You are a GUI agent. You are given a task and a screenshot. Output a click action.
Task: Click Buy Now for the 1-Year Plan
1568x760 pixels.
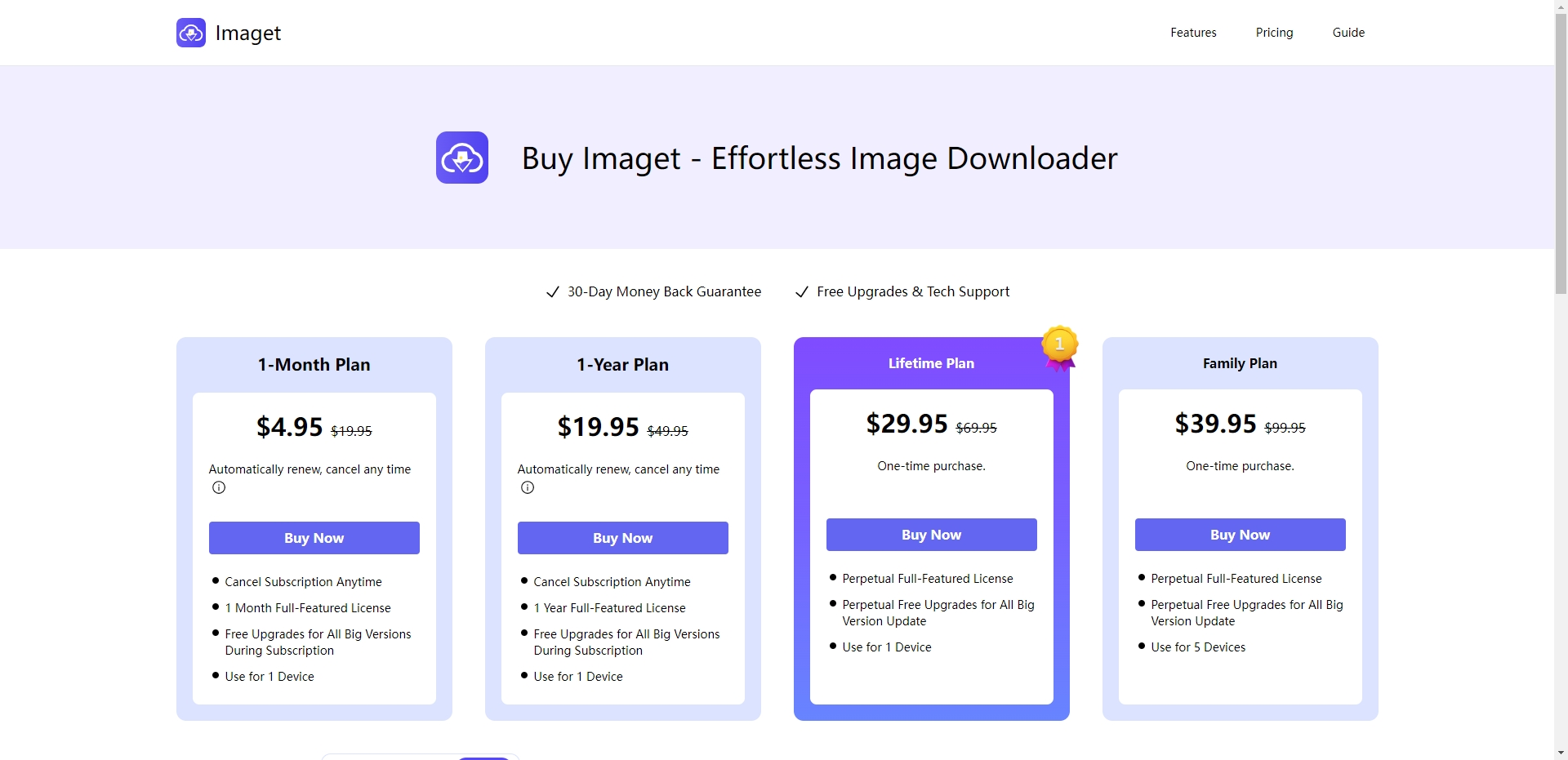click(x=623, y=538)
